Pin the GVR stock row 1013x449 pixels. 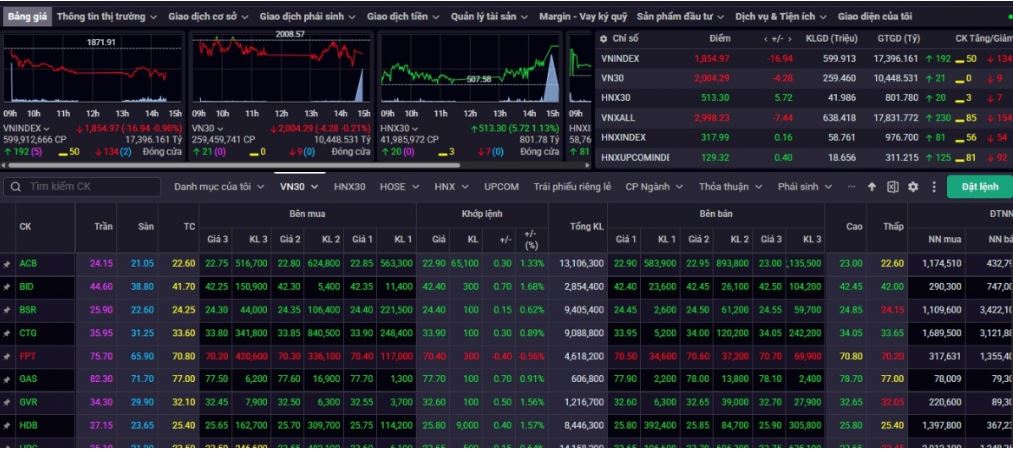6,402
